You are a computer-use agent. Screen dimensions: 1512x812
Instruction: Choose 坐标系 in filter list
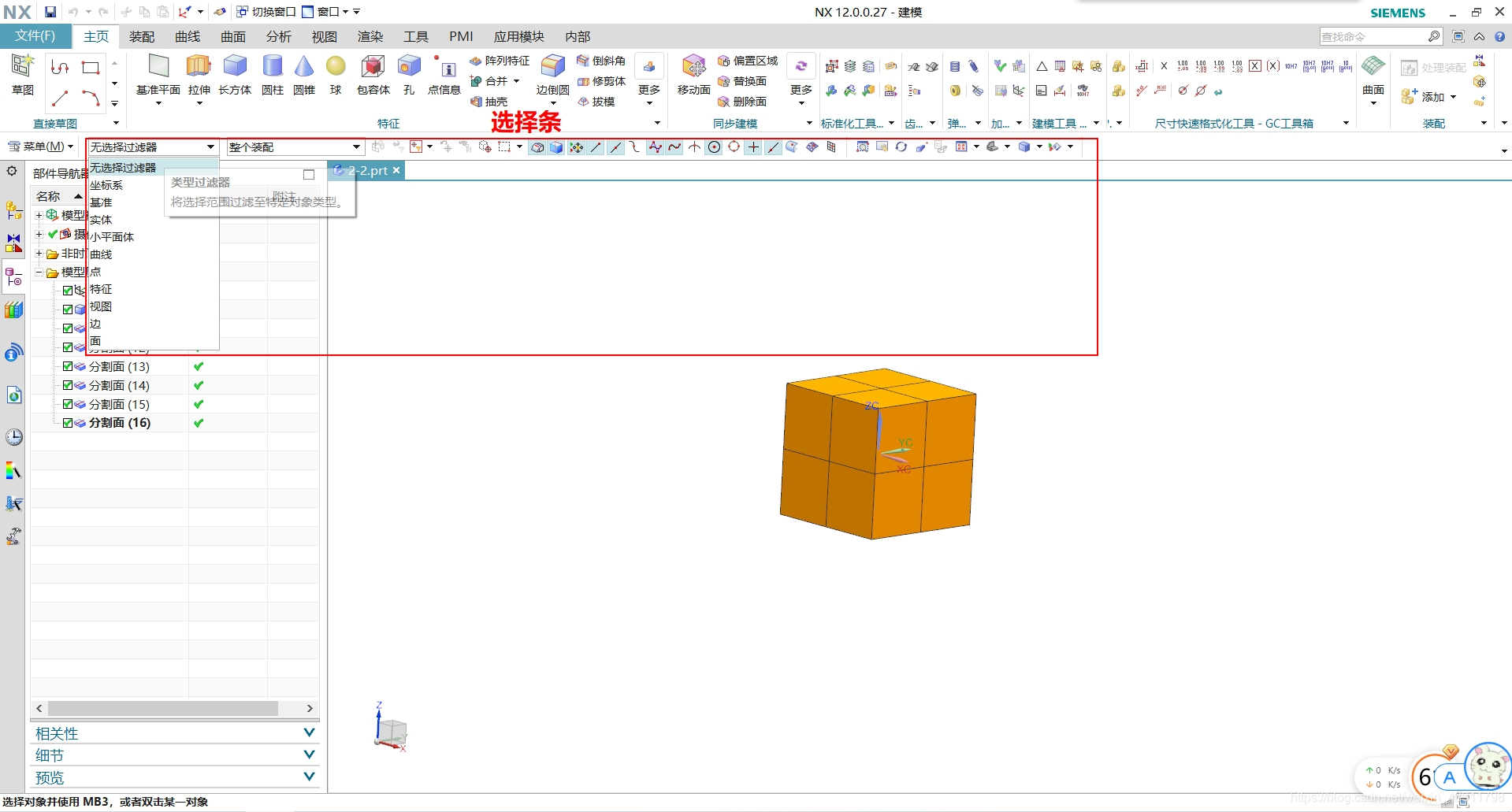[x=152, y=185]
